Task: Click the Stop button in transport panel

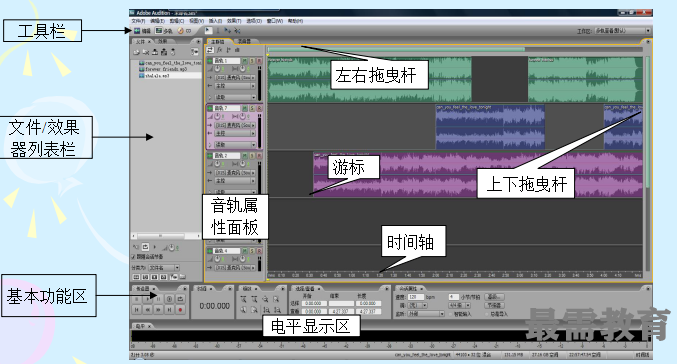Action: pos(137,299)
